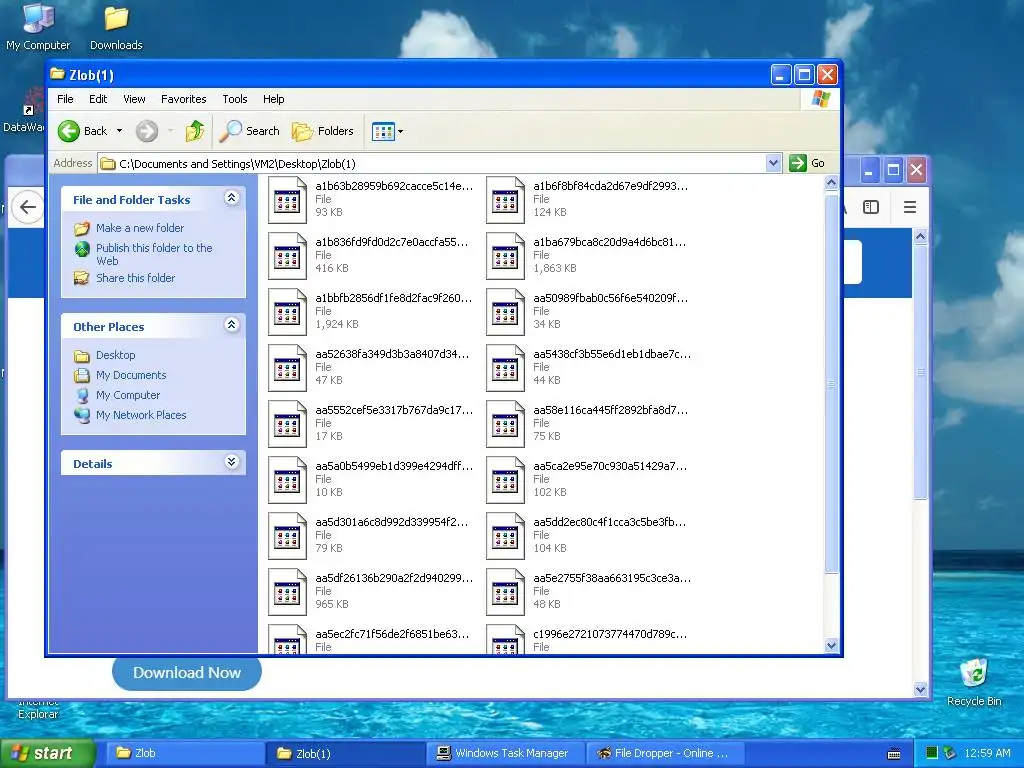Screen dimensions: 1024x768
Task: Open My Network Places link
Action: click(141, 415)
